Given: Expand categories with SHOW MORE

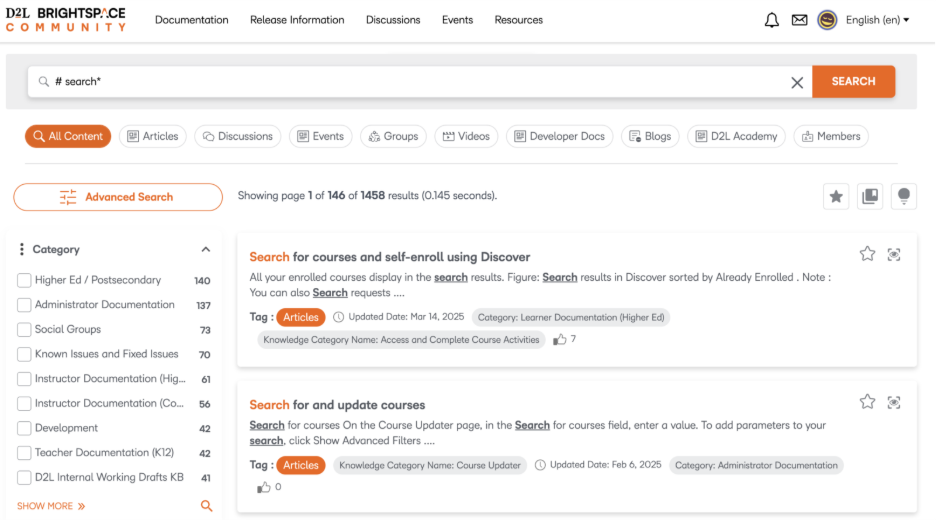Looking at the screenshot, I should [51, 506].
